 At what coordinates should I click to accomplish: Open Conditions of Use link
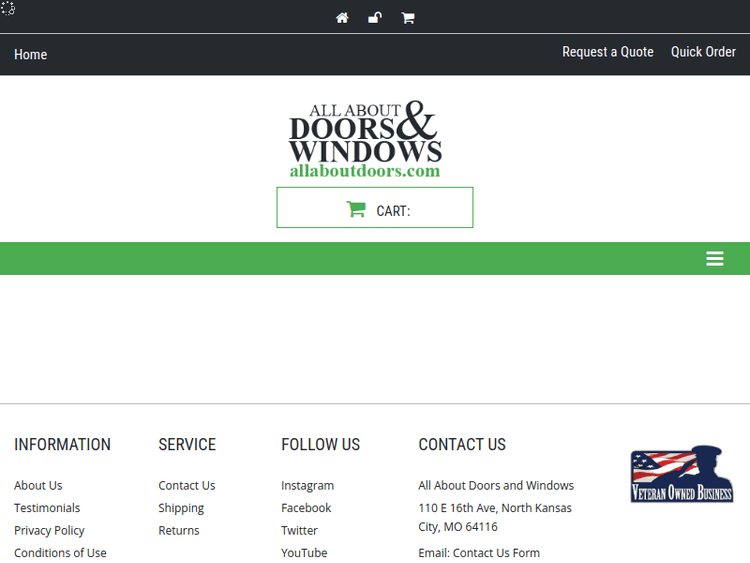(60, 553)
